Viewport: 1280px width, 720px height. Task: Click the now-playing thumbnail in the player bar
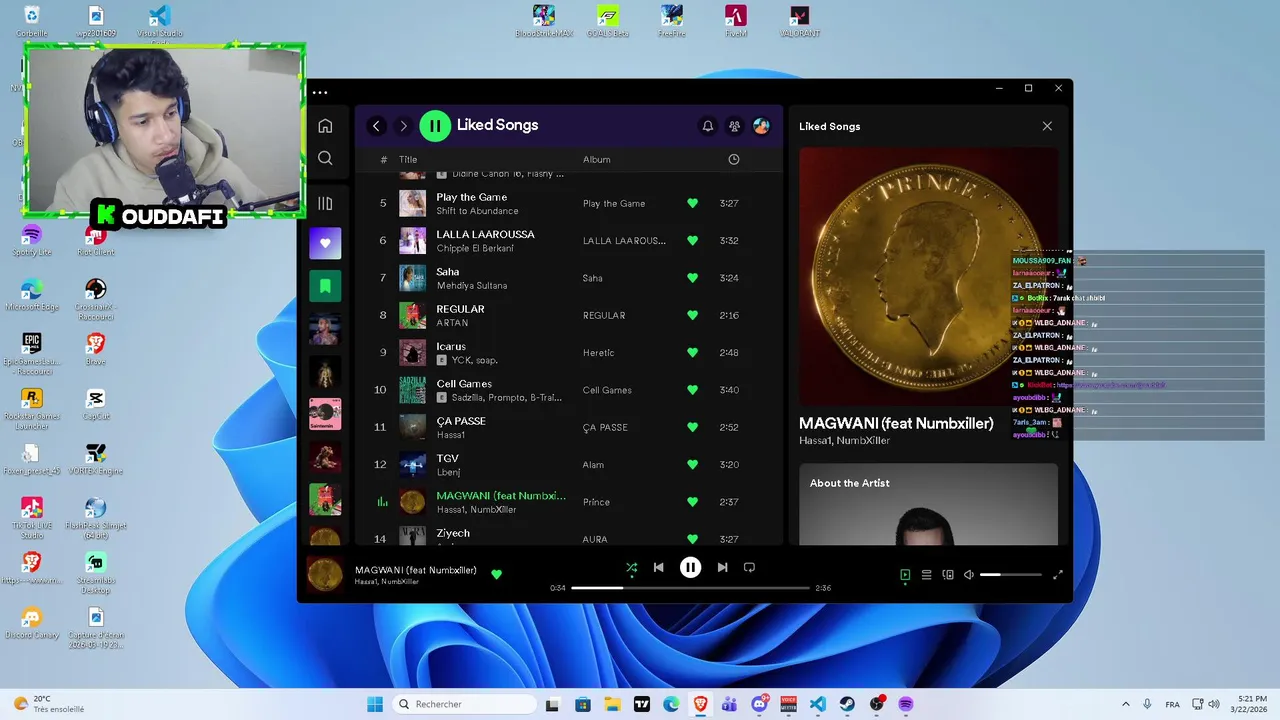pyautogui.click(x=324, y=575)
